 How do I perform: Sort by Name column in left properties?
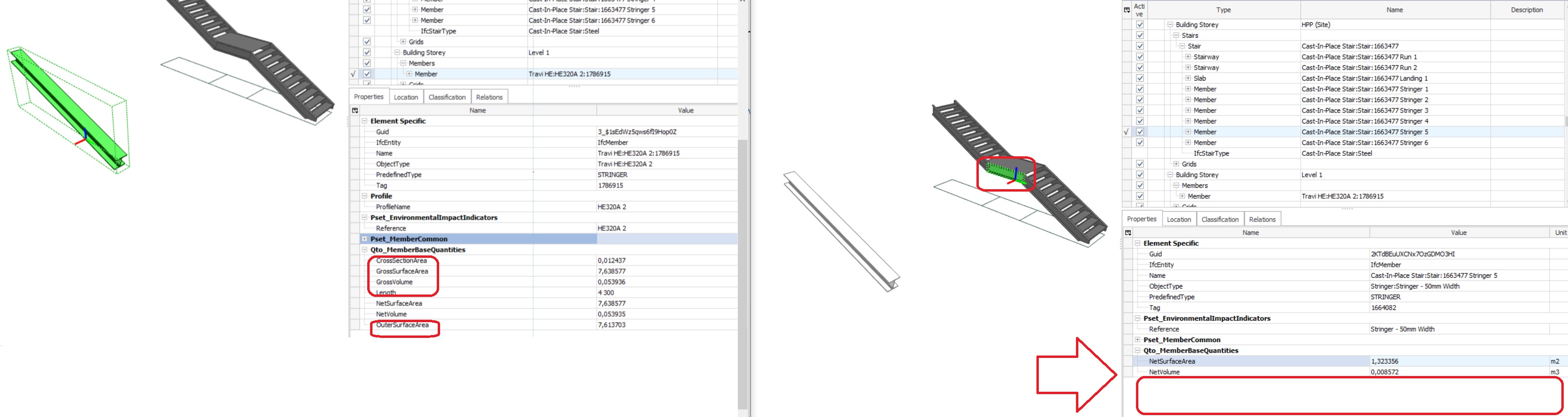(x=478, y=110)
